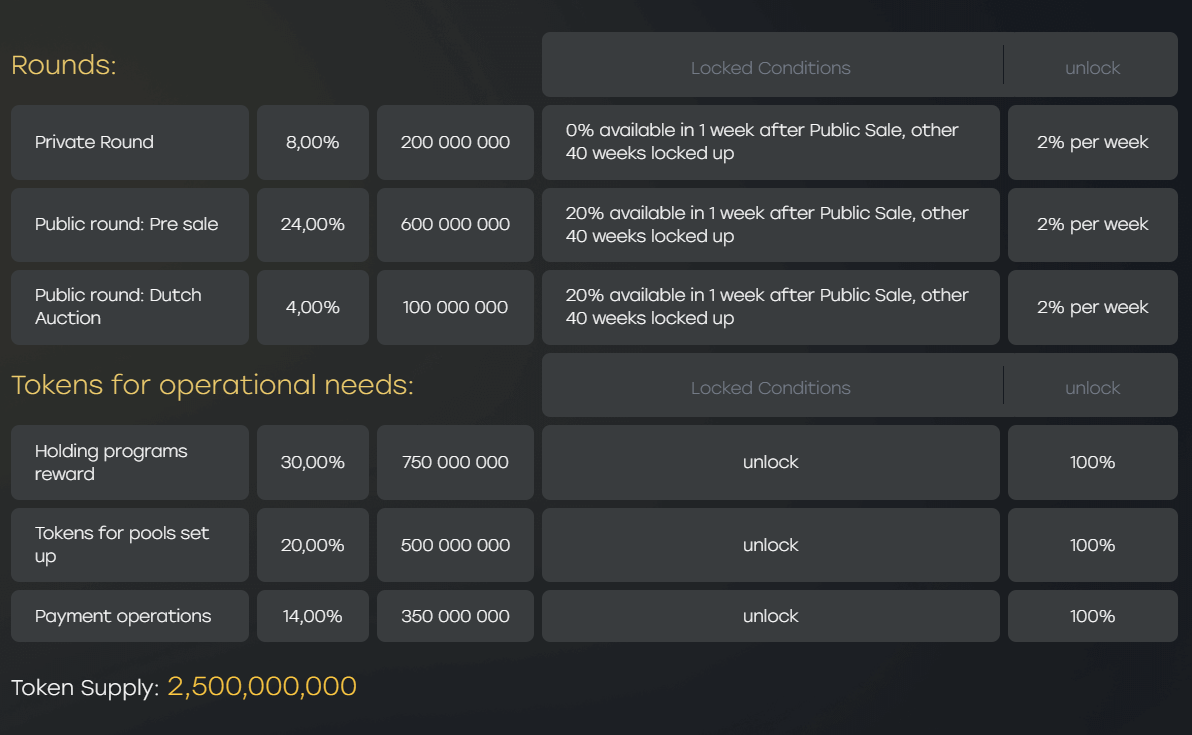Click the 30,00% percentage cell
Screen dimensions: 1192x735
pos(312,462)
